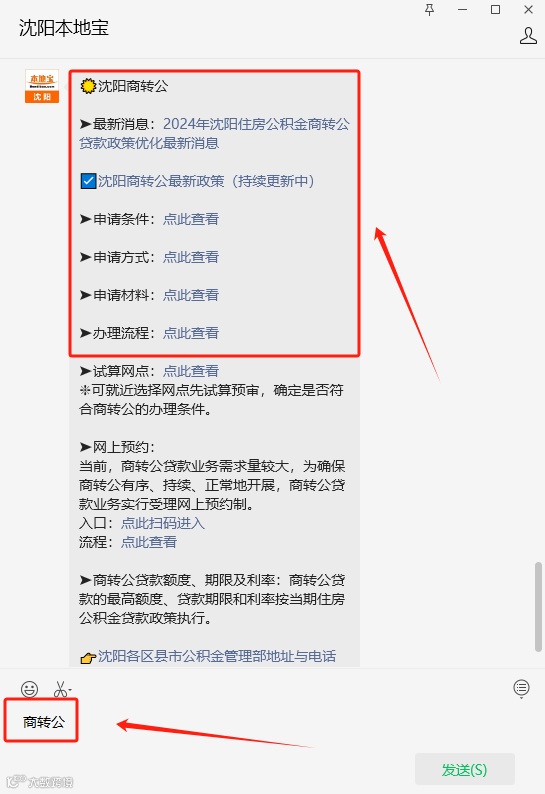The height and width of the screenshot is (794, 545).
Task: Click the message input field with 商转公
Action: tap(272, 722)
